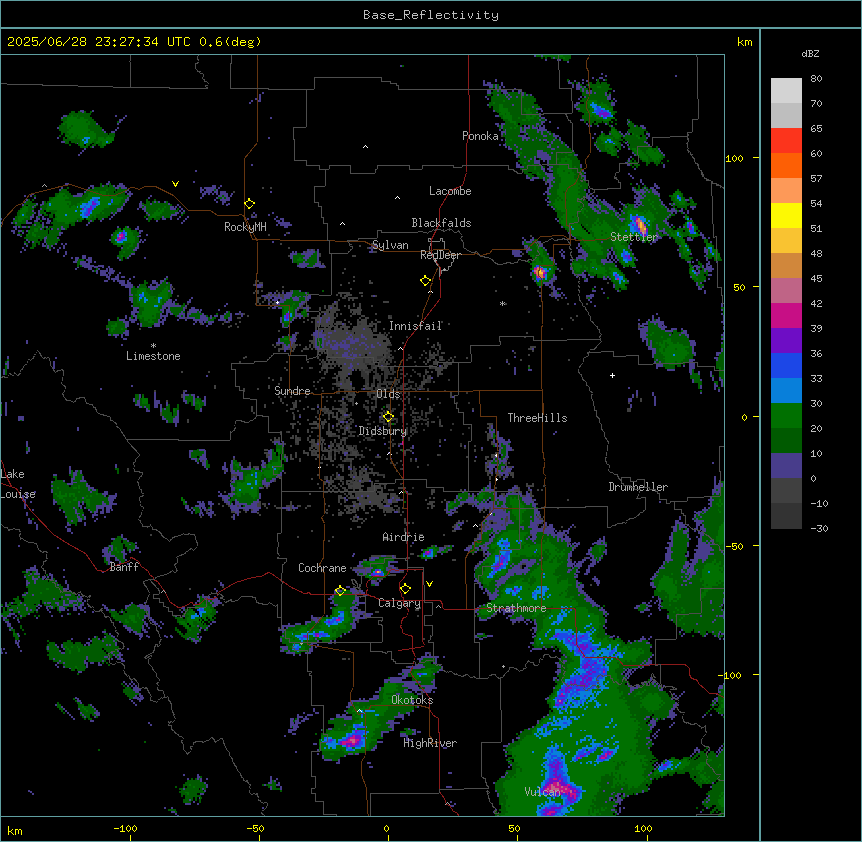Click the Limestone label
862x842 pixels.
[x=153, y=356]
